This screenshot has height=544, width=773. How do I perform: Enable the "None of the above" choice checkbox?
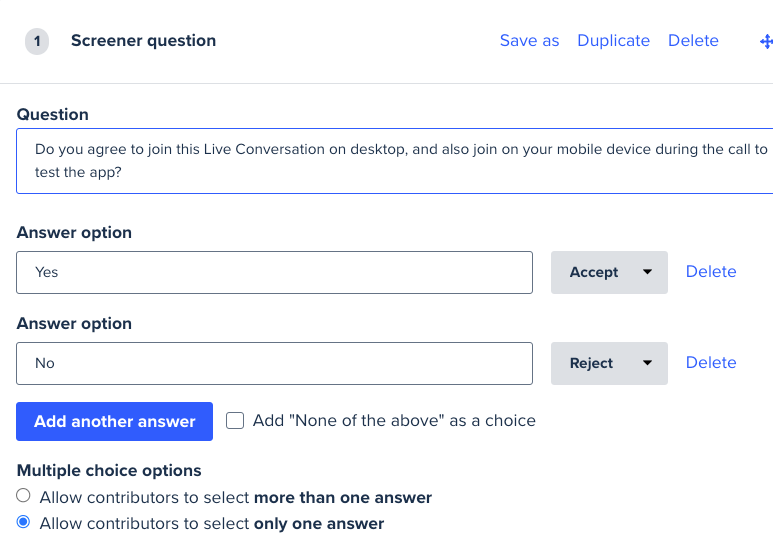pyautogui.click(x=235, y=421)
